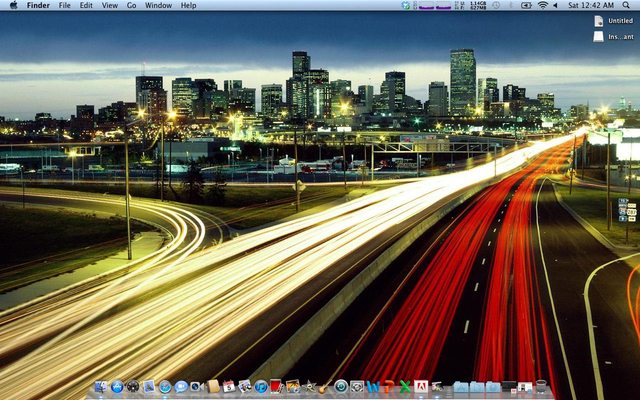Launch Microsoft Word from the Dock
Screen dimensions: 640x400
coord(373,386)
